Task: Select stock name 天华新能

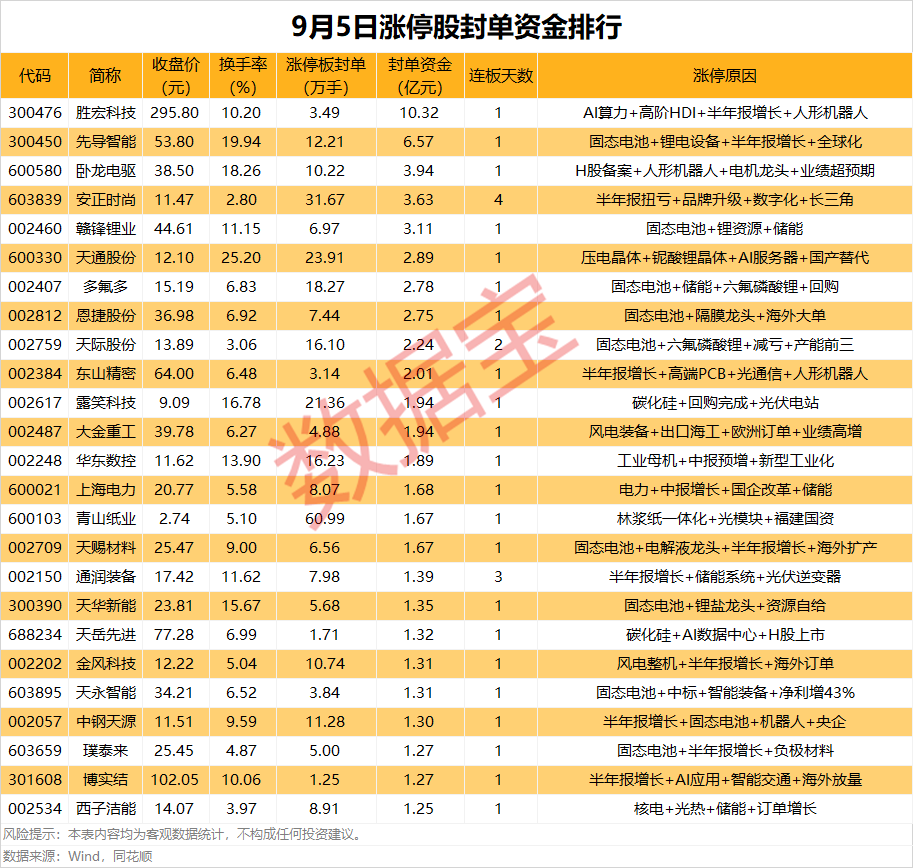Action: coord(106,606)
